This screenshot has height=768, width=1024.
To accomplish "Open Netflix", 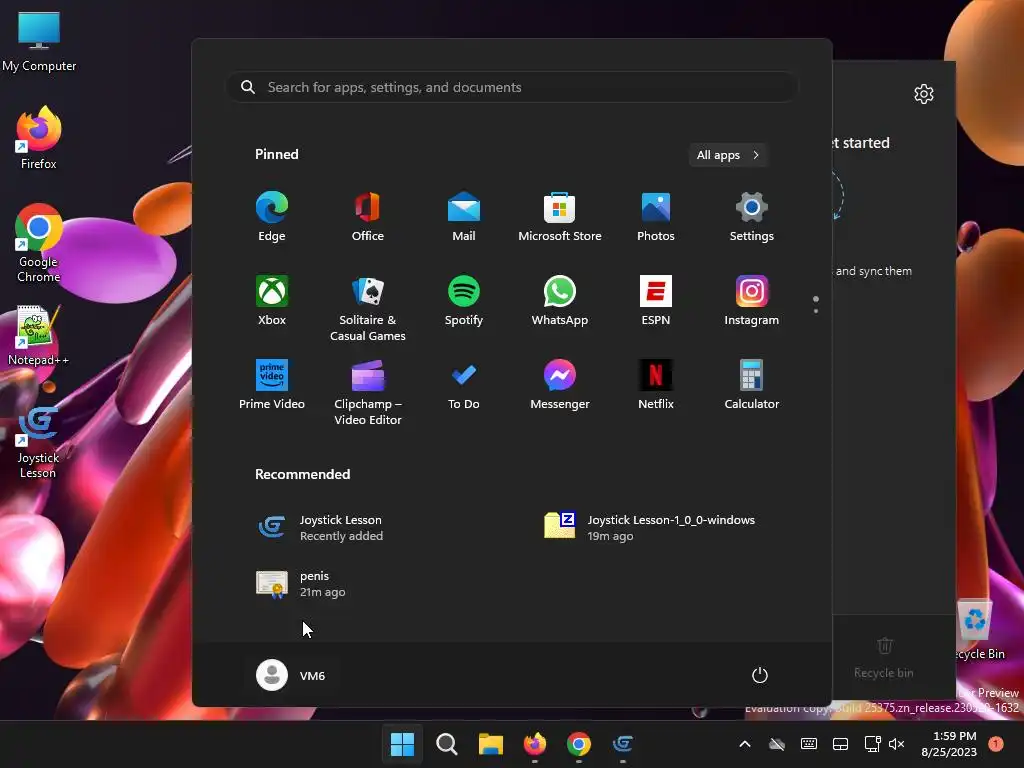I will point(656,385).
